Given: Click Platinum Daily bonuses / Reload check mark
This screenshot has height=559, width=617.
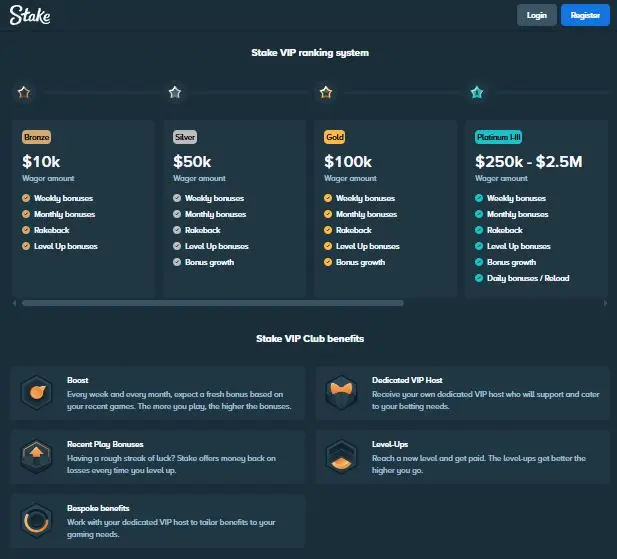Looking at the screenshot, I should point(479,278).
